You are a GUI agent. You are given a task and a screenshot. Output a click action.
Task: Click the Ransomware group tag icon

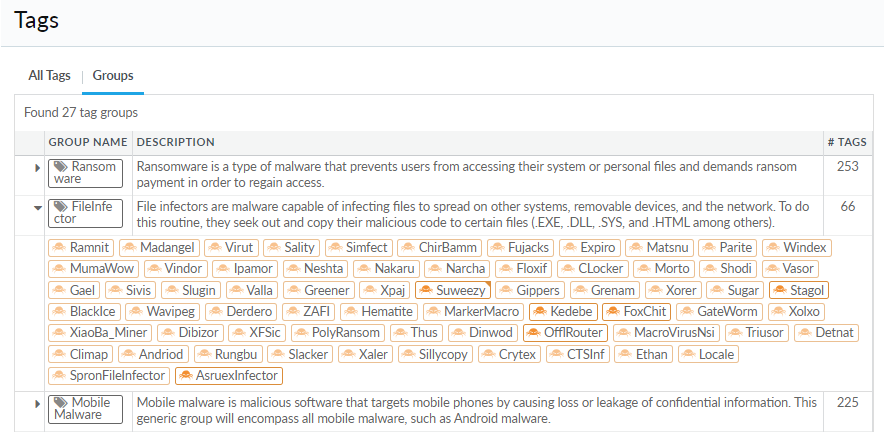click(x=61, y=167)
